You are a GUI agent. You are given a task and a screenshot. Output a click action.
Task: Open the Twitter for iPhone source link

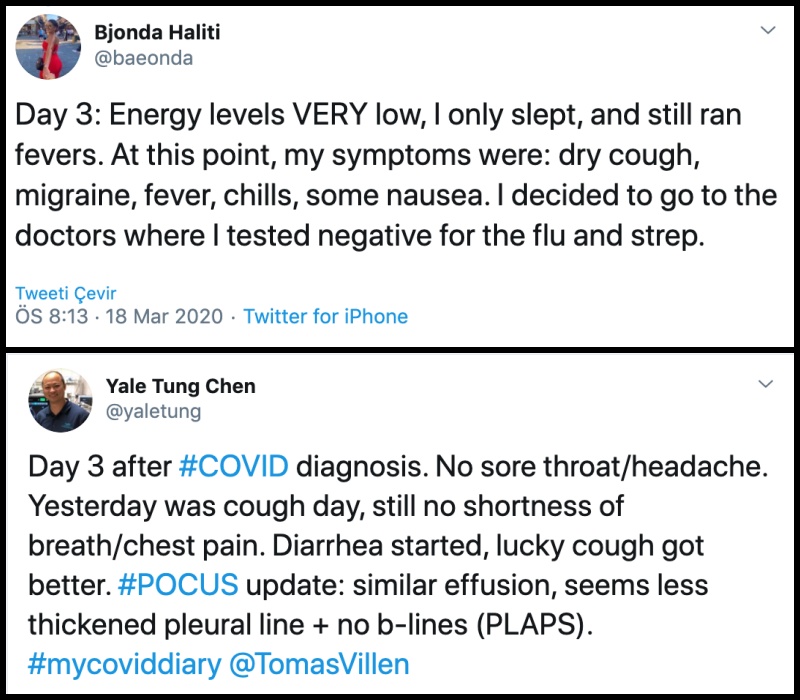coord(326,316)
